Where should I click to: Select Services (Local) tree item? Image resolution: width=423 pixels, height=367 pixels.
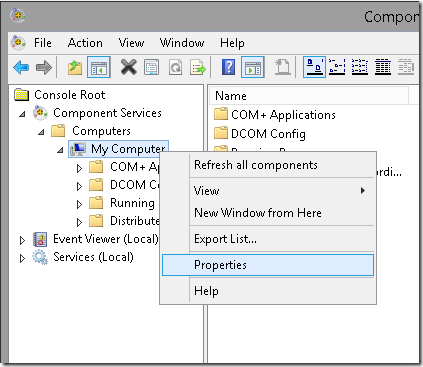(93, 257)
